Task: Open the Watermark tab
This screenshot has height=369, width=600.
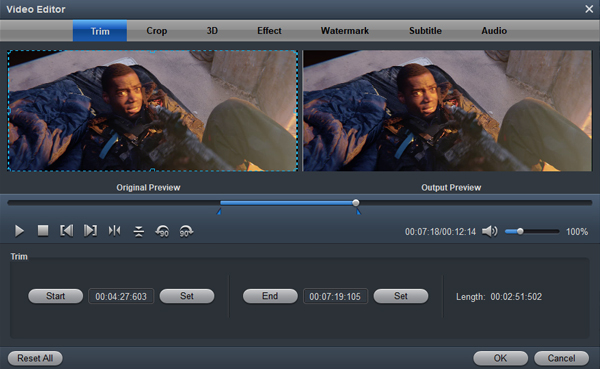Action: click(344, 31)
